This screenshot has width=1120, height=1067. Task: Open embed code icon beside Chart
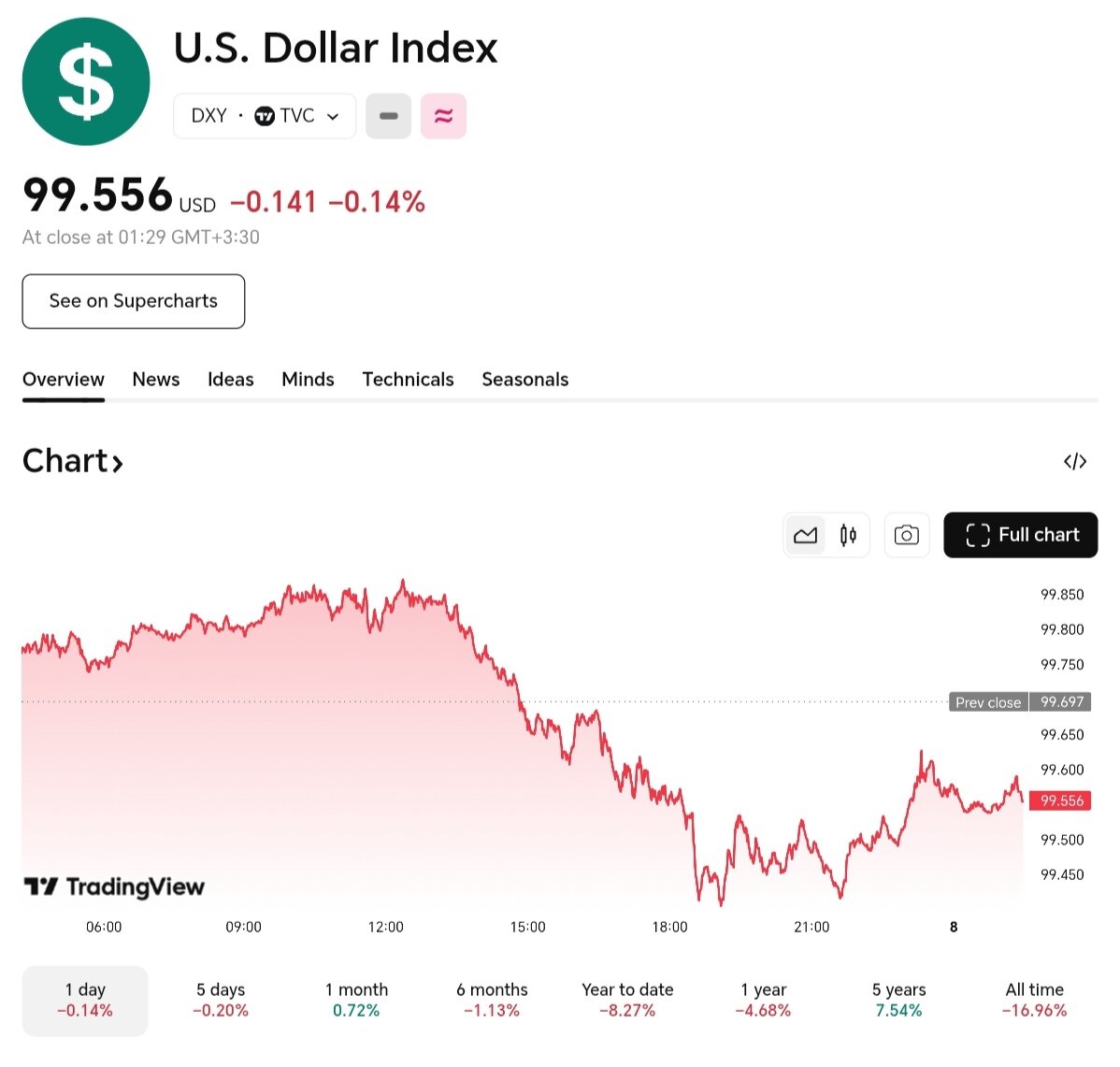[1075, 461]
